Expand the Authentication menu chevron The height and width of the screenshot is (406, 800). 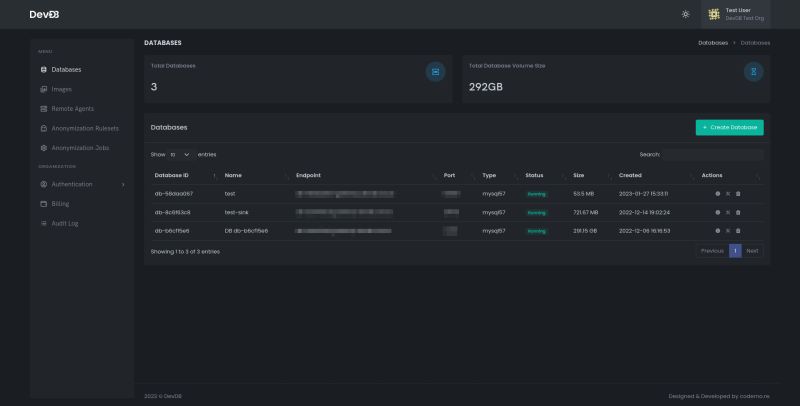pos(123,185)
